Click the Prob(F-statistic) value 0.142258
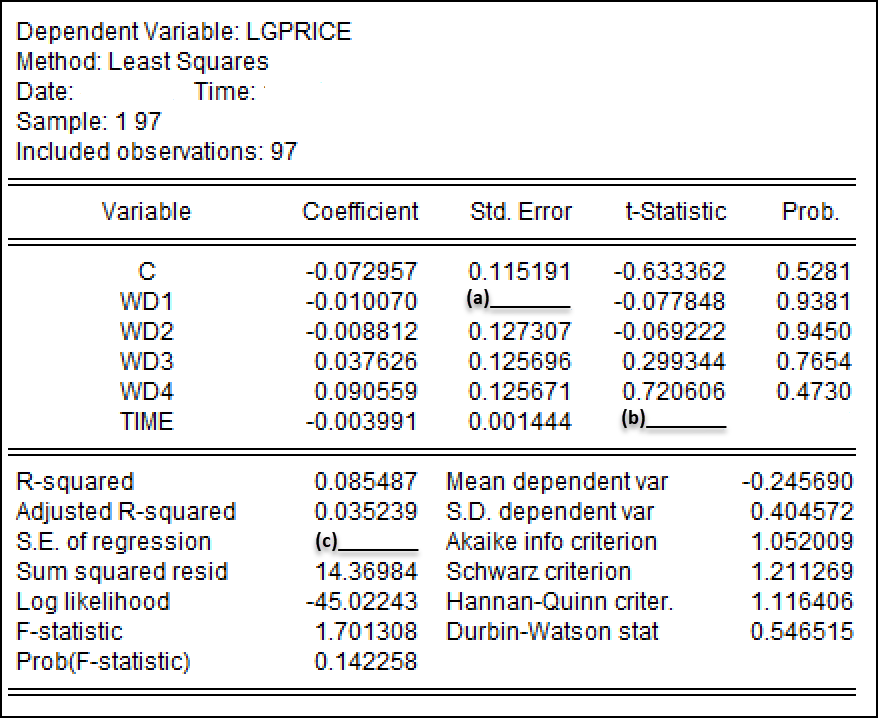This screenshot has width=878, height=718. (366, 662)
